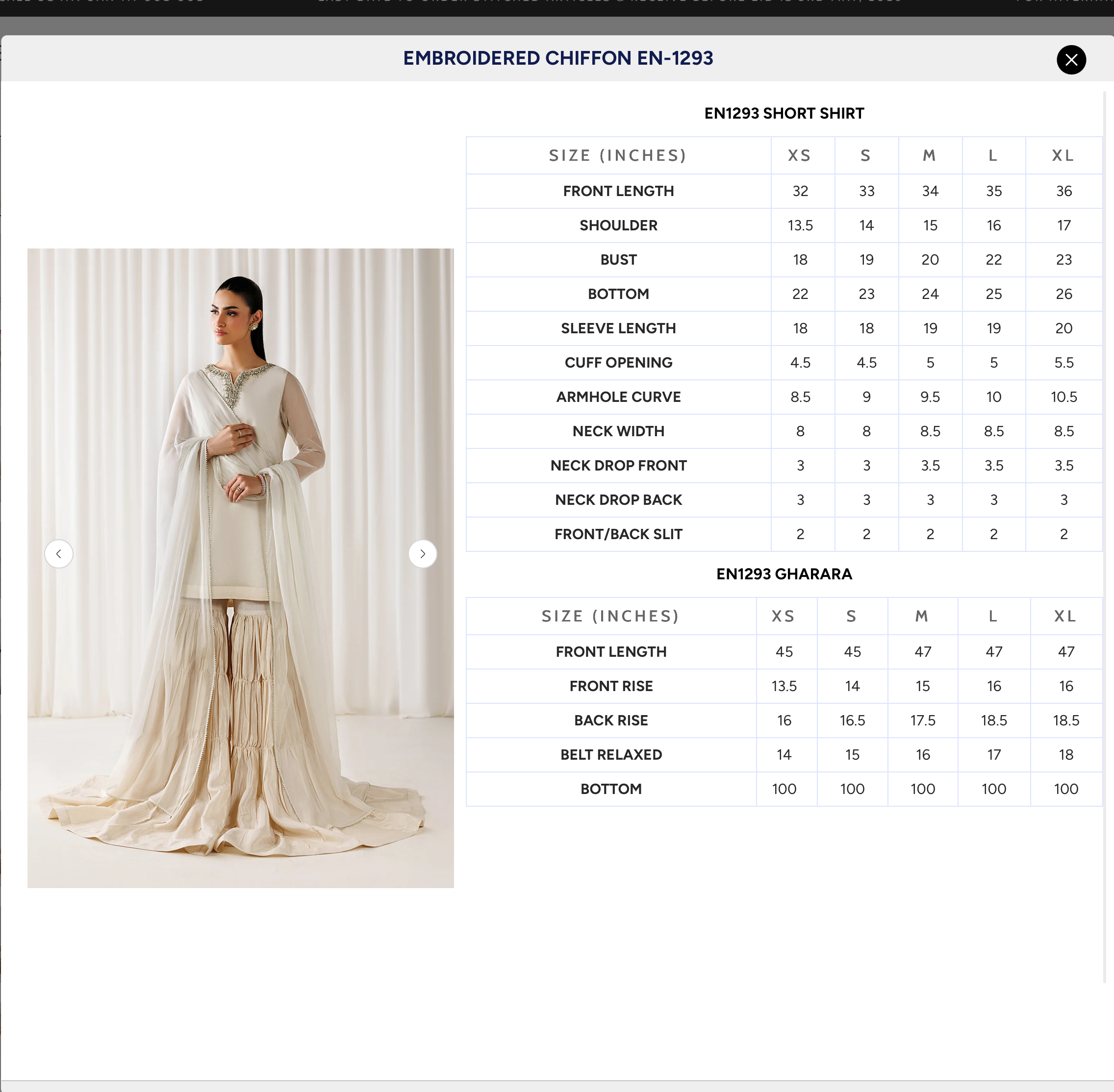Click the short shirt BOTTOM row label

(x=618, y=294)
